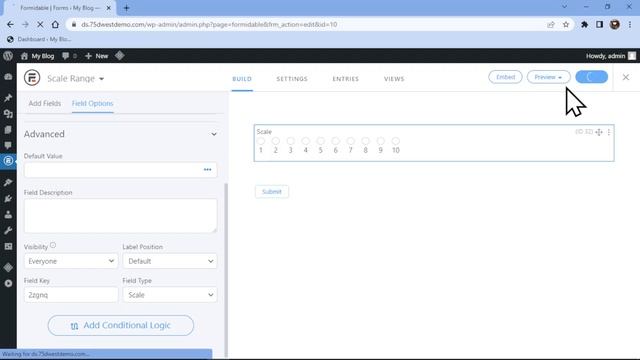The height and width of the screenshot is (360, 640).
Task: Open the Label Position dropdown
Action: tap(170, 261)
